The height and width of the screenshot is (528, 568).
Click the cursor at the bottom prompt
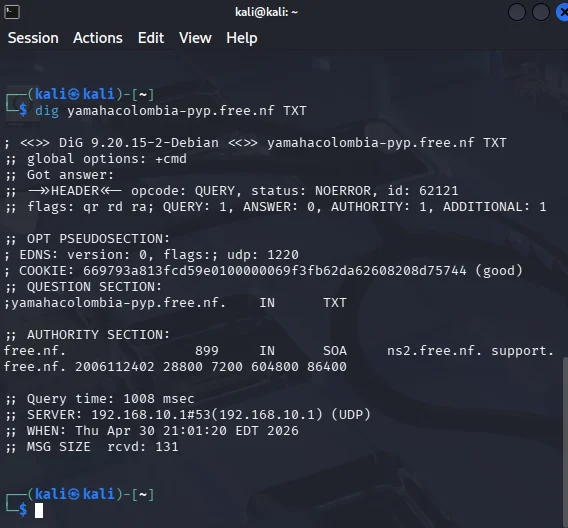tap(39, 511)
